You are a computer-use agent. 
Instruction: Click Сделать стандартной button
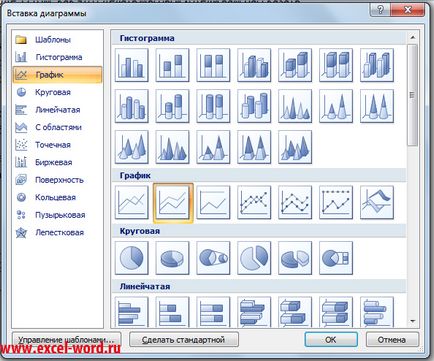point(184,340)
